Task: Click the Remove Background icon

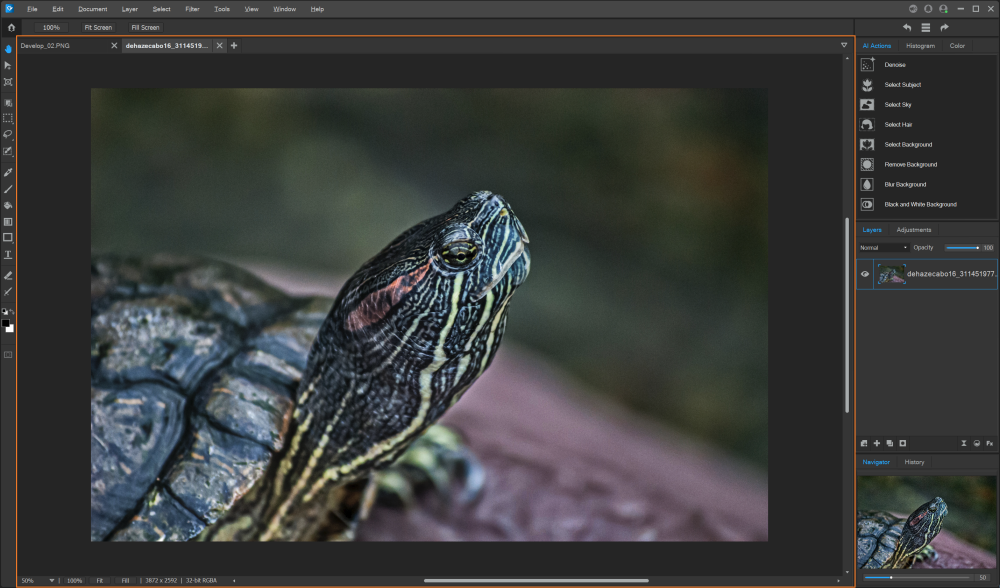Action: pos(867,164)
